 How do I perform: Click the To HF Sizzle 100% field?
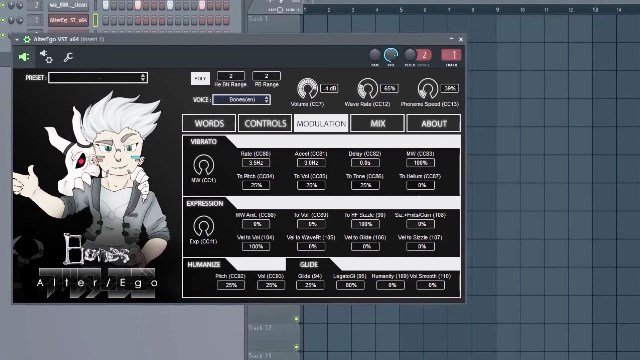[x=365, y=224]
